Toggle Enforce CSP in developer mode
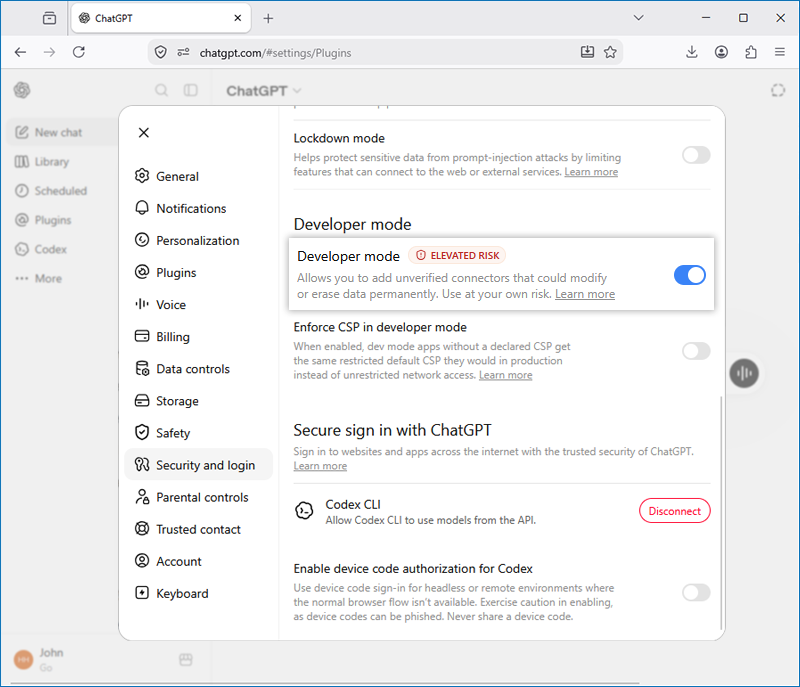The width and height of the screenshot is (800, 687). [696, 351]
